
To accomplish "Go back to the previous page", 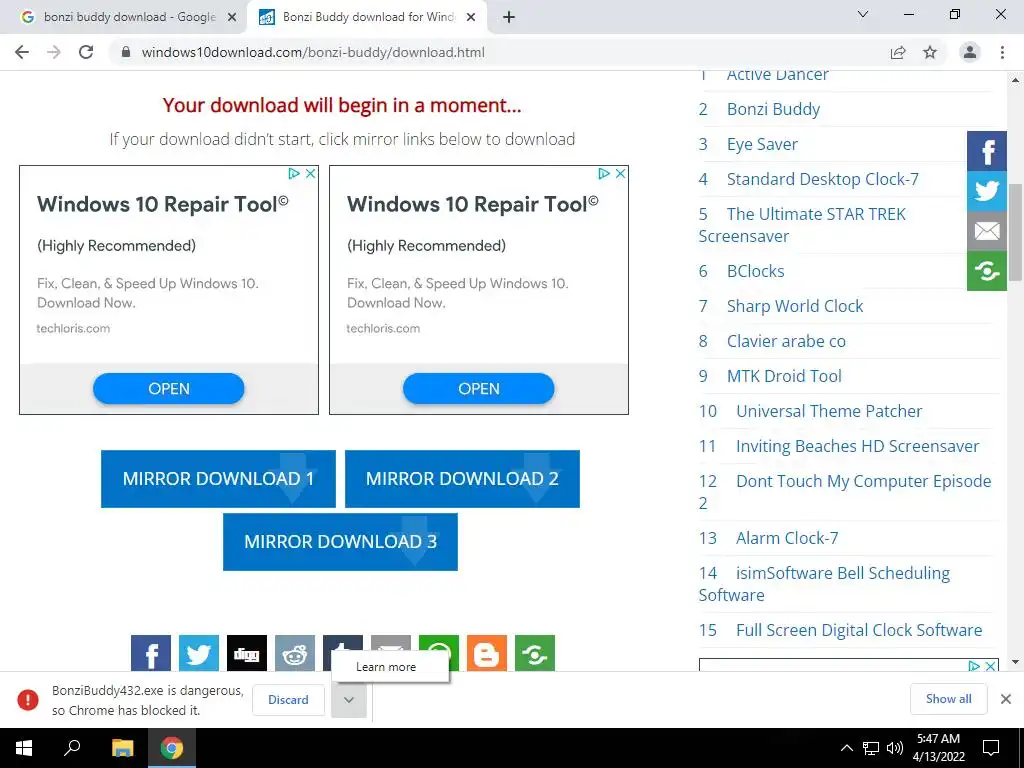I will coord(22,52).
